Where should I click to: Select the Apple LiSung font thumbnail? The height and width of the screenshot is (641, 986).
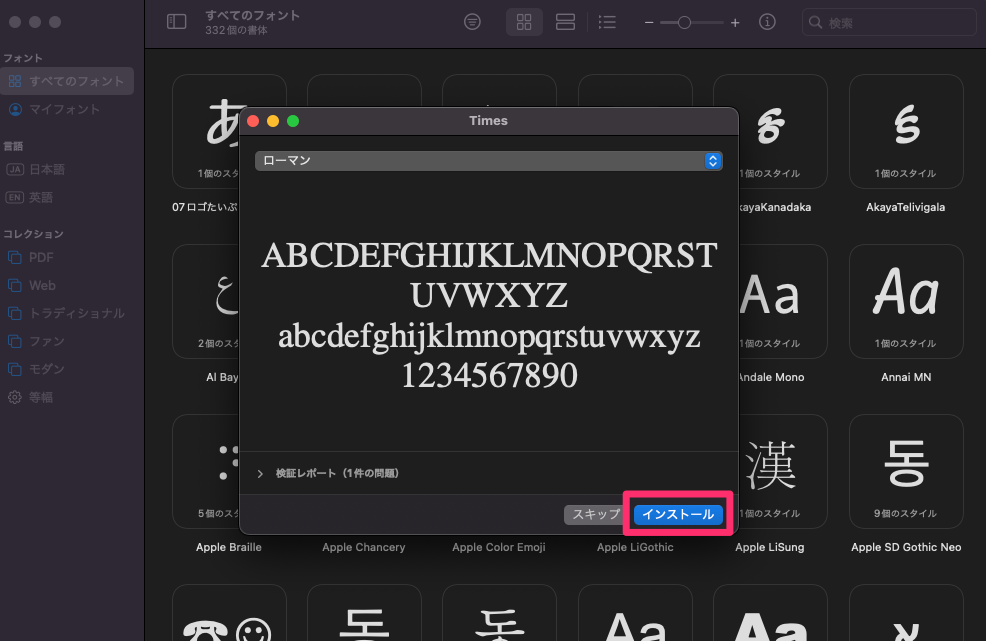click(x=783, y=471)
